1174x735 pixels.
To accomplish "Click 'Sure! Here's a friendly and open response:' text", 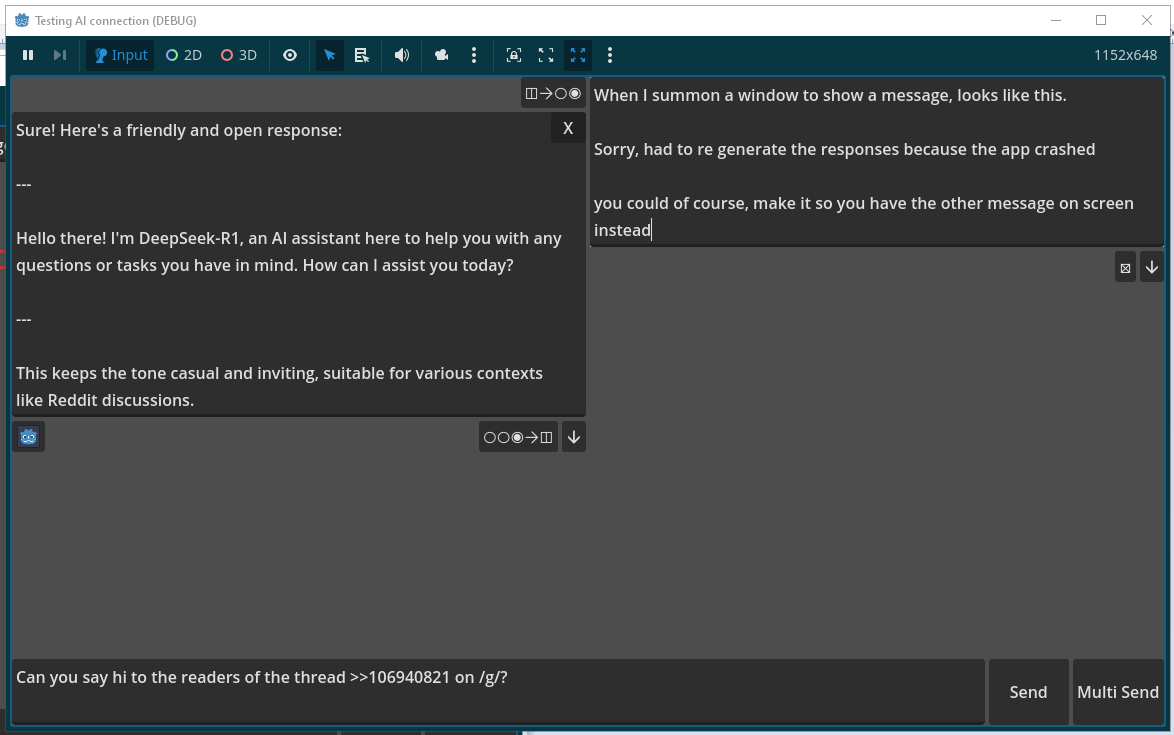I will pos(179,130).
